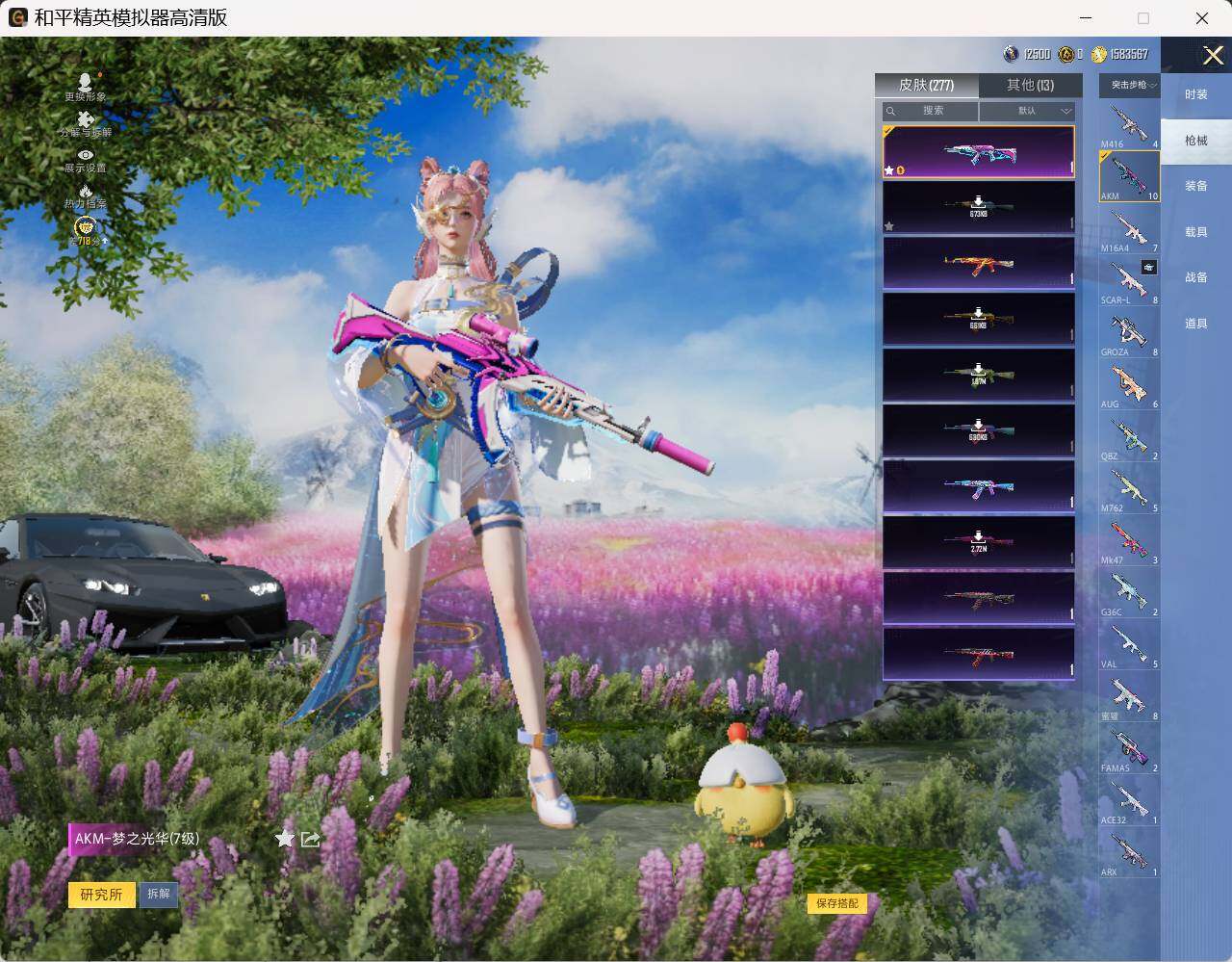Favorite the AKM-梦之光华 skin with star
Screen dimensions: 1232x962
285,839
